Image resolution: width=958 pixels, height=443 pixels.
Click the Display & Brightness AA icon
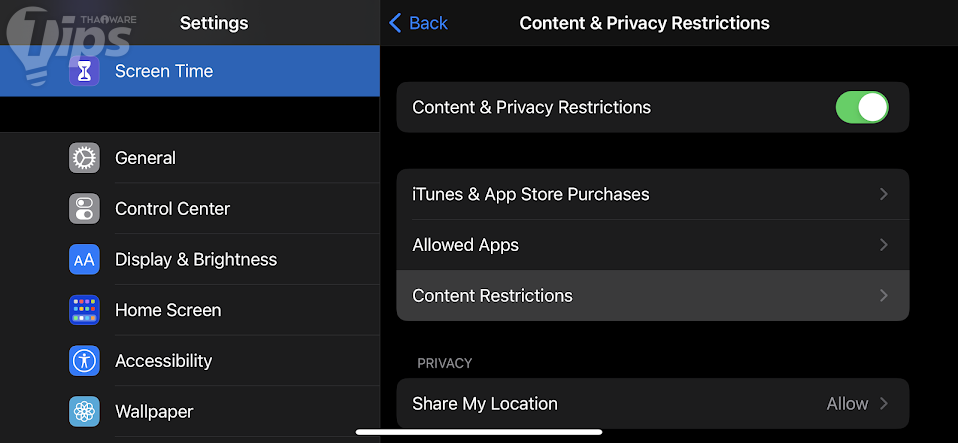coord(84,260)
